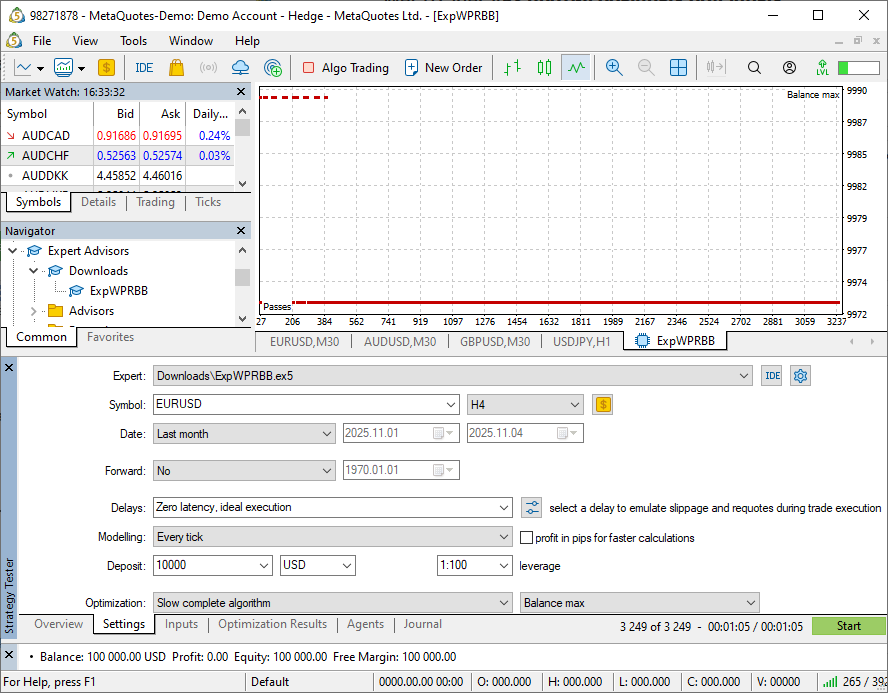Open the EURUSD,M30 chart tab

click(x=305, y=341)
